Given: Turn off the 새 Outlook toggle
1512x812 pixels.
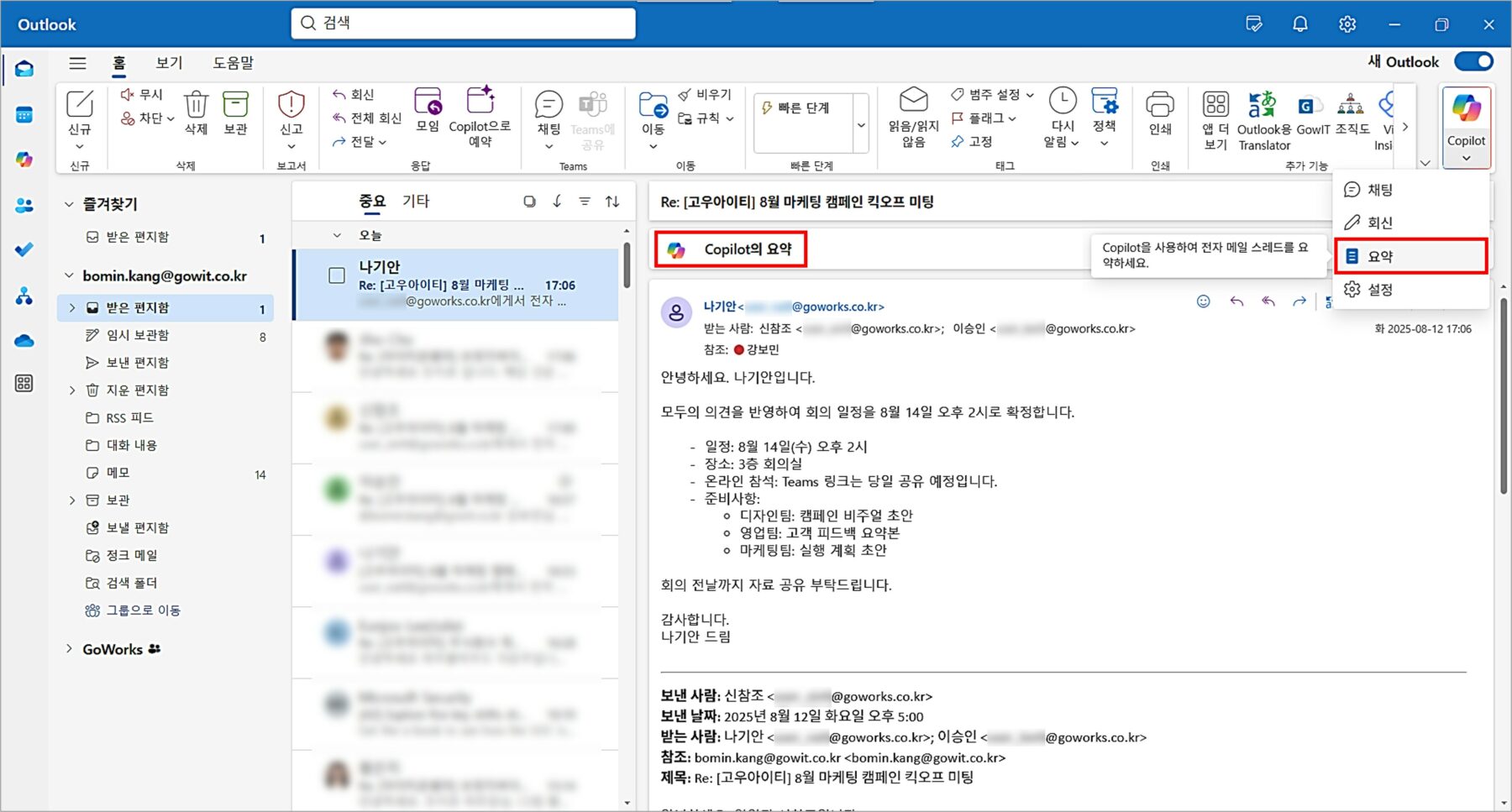Looking at the screenshot, I should pos(1473,61).
